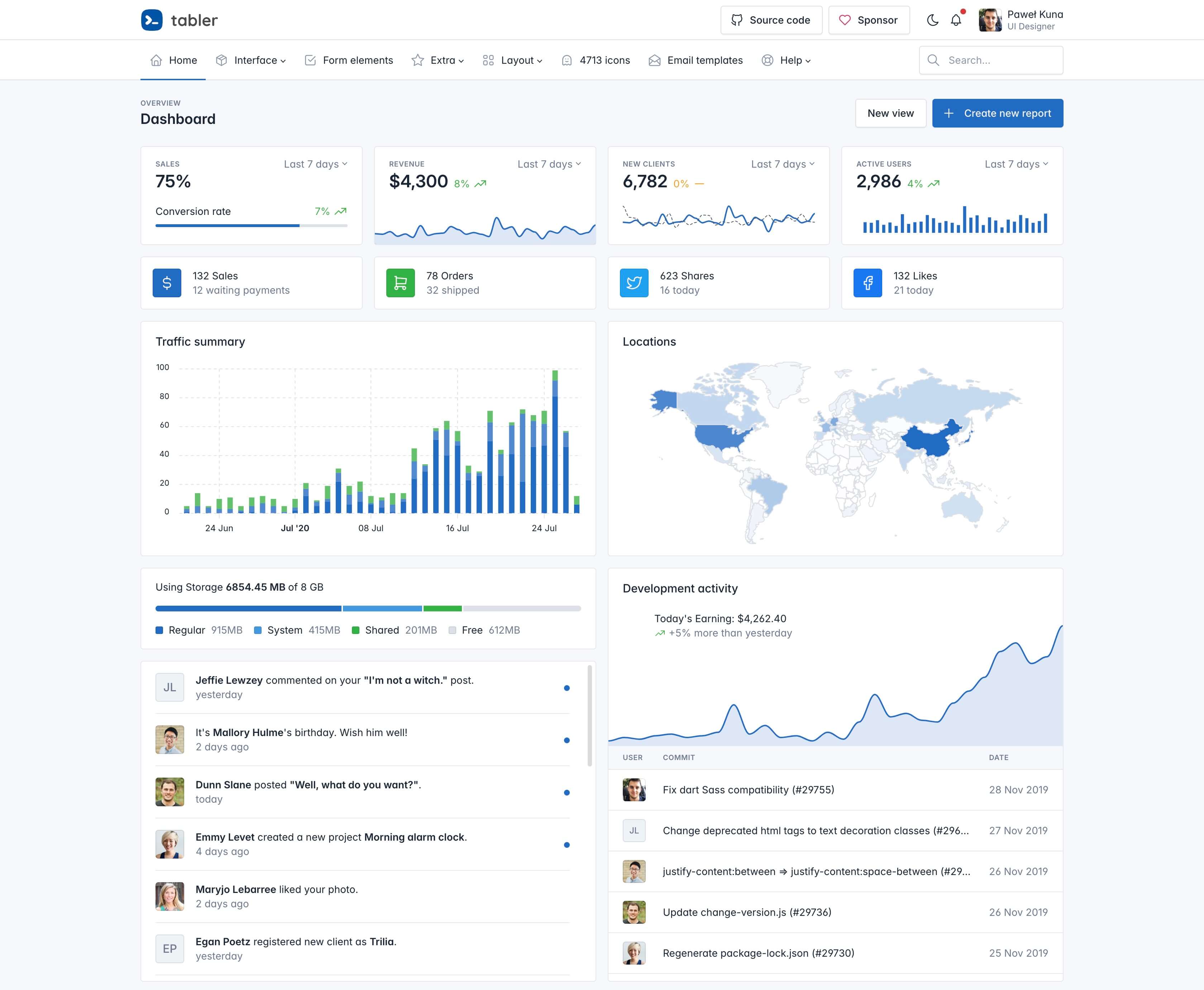Toggle dark mode with the moon icon
1204x990 pixels.
tap(932, 20)
